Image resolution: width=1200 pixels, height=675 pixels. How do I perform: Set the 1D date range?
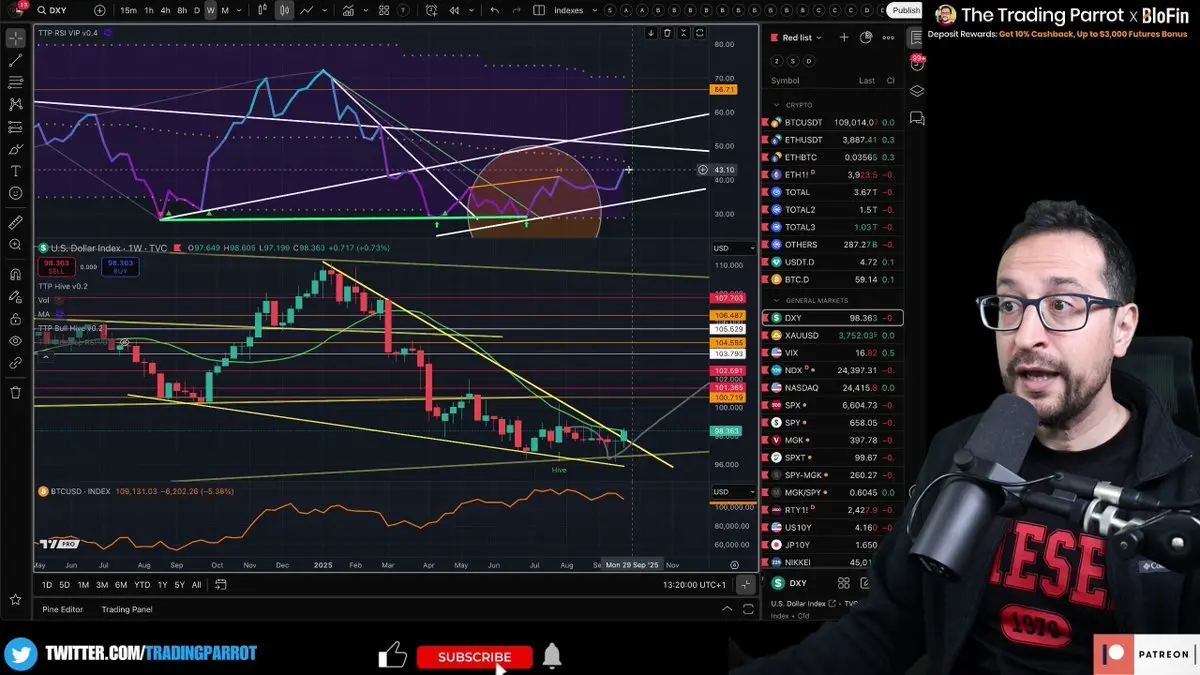click(47, 585)
